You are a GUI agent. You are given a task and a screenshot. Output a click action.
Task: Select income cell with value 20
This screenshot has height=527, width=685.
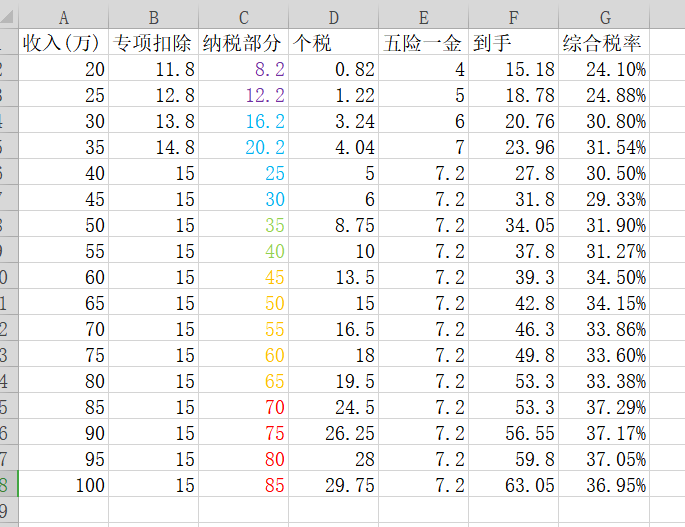64,68
